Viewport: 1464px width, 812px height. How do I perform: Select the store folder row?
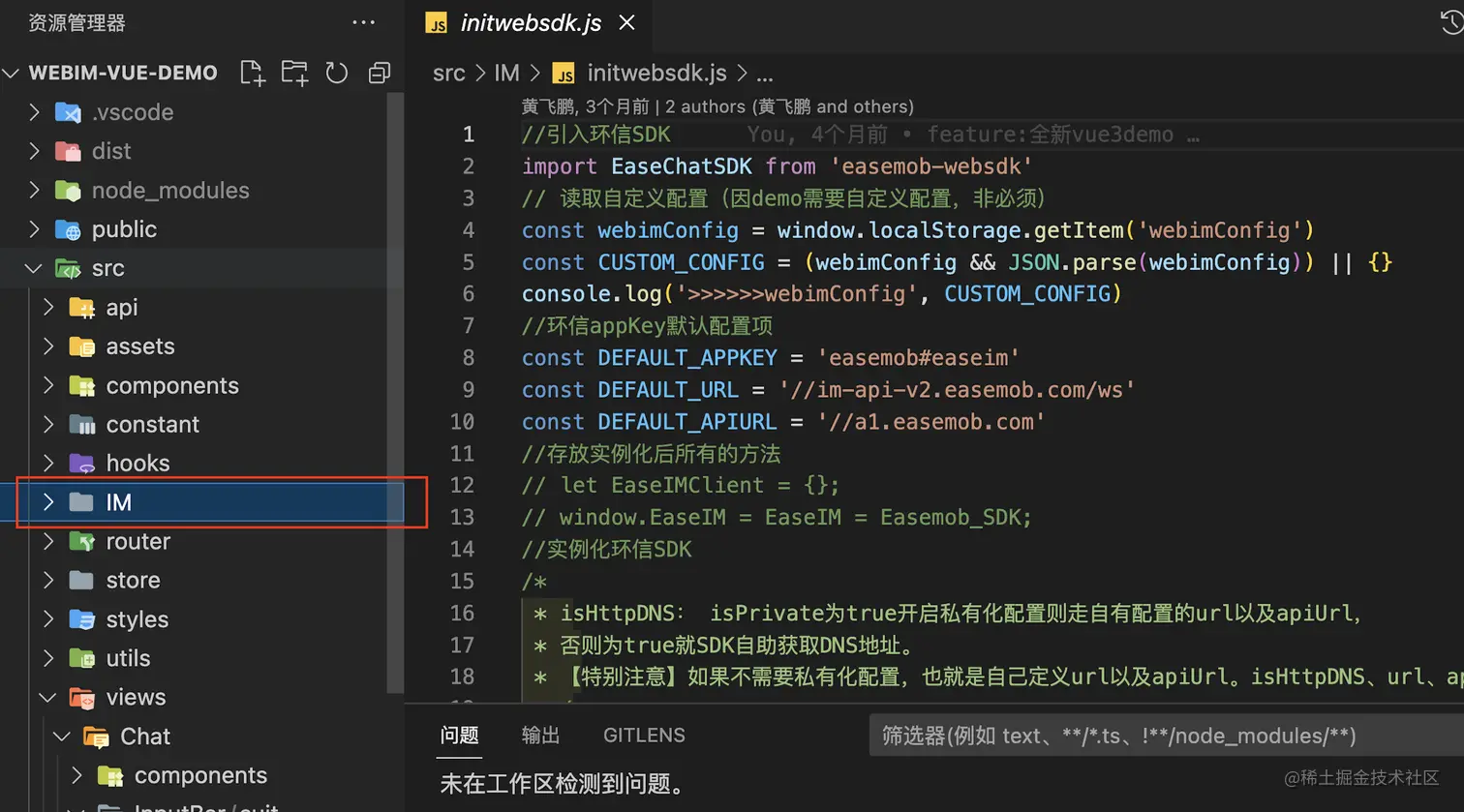pyautogui.click(x=201, y=581)
